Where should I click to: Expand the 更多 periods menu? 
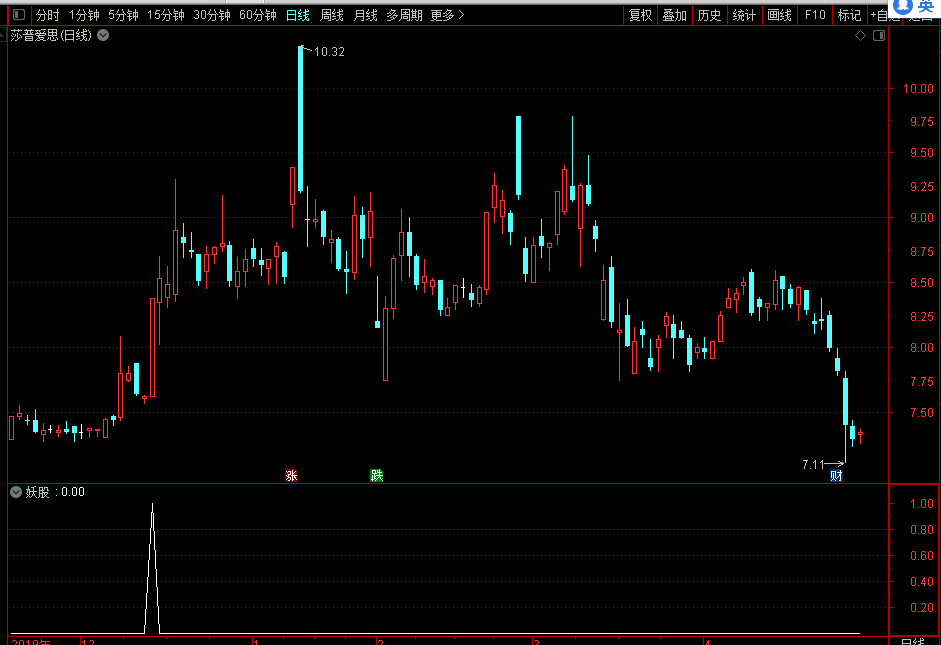coord(447,15)
